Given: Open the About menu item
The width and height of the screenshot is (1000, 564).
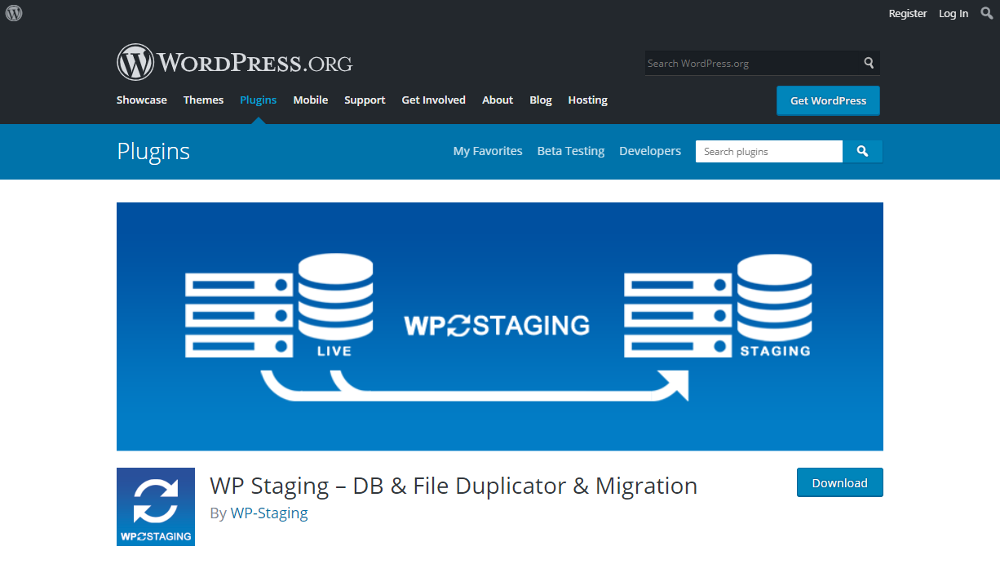Looking at the screenshot, I should click(x=497, y=100).
